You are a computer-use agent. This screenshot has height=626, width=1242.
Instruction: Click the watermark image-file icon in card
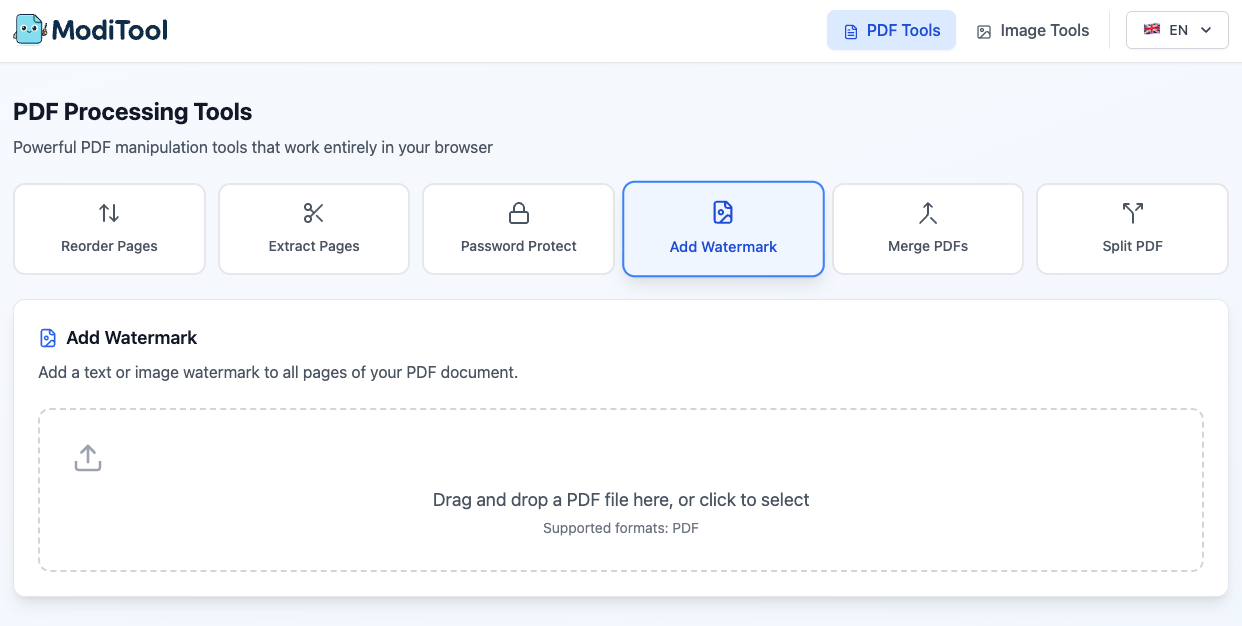[723, 212]
